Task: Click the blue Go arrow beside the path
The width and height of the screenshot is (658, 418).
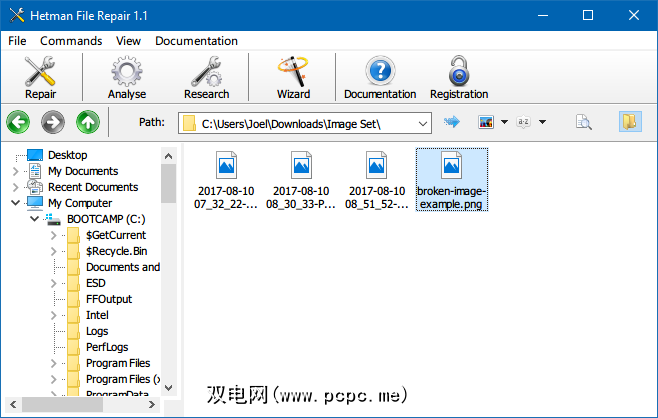Action: tap(452, 122)
